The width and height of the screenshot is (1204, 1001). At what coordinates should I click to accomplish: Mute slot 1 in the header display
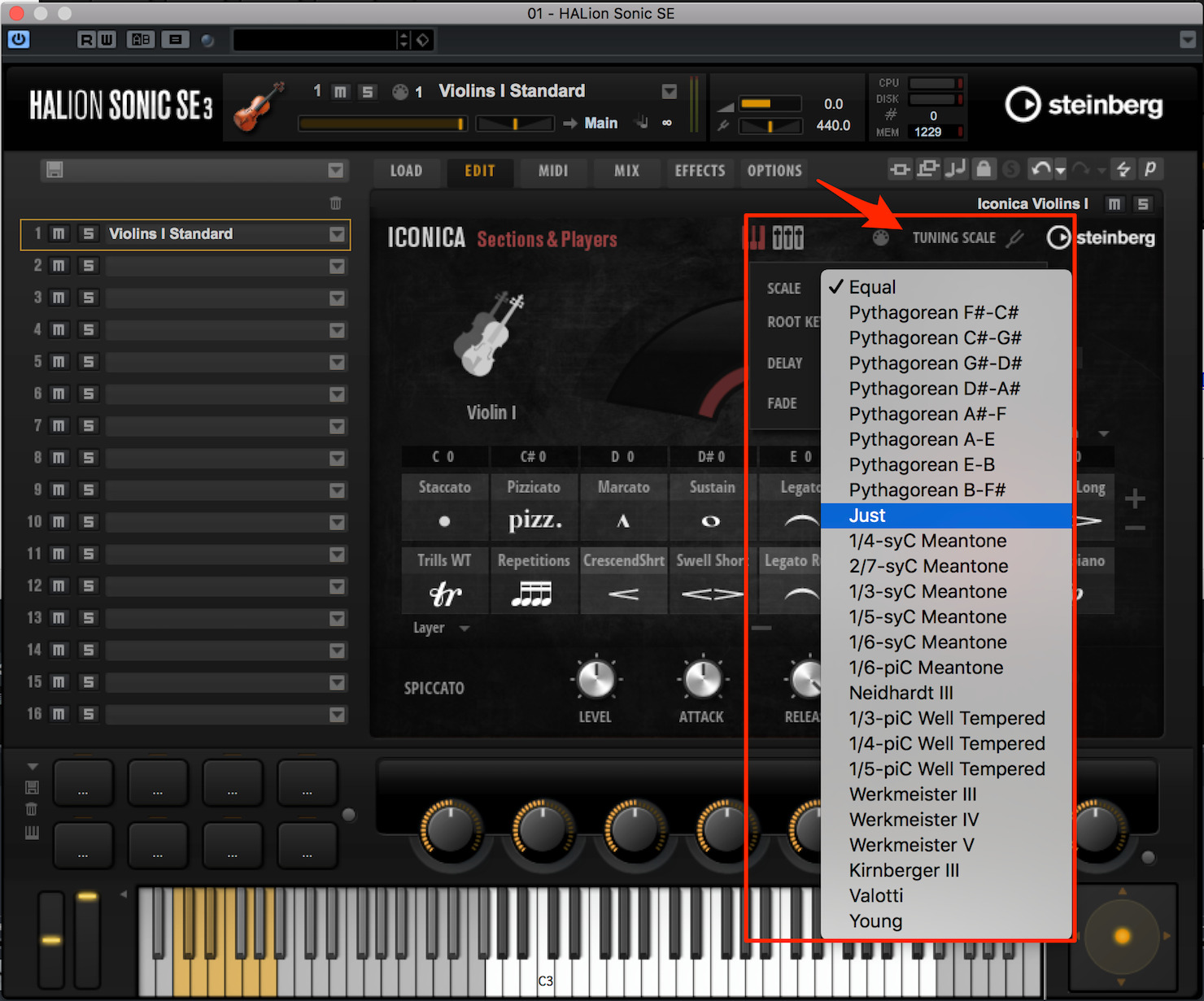point(340,92)
